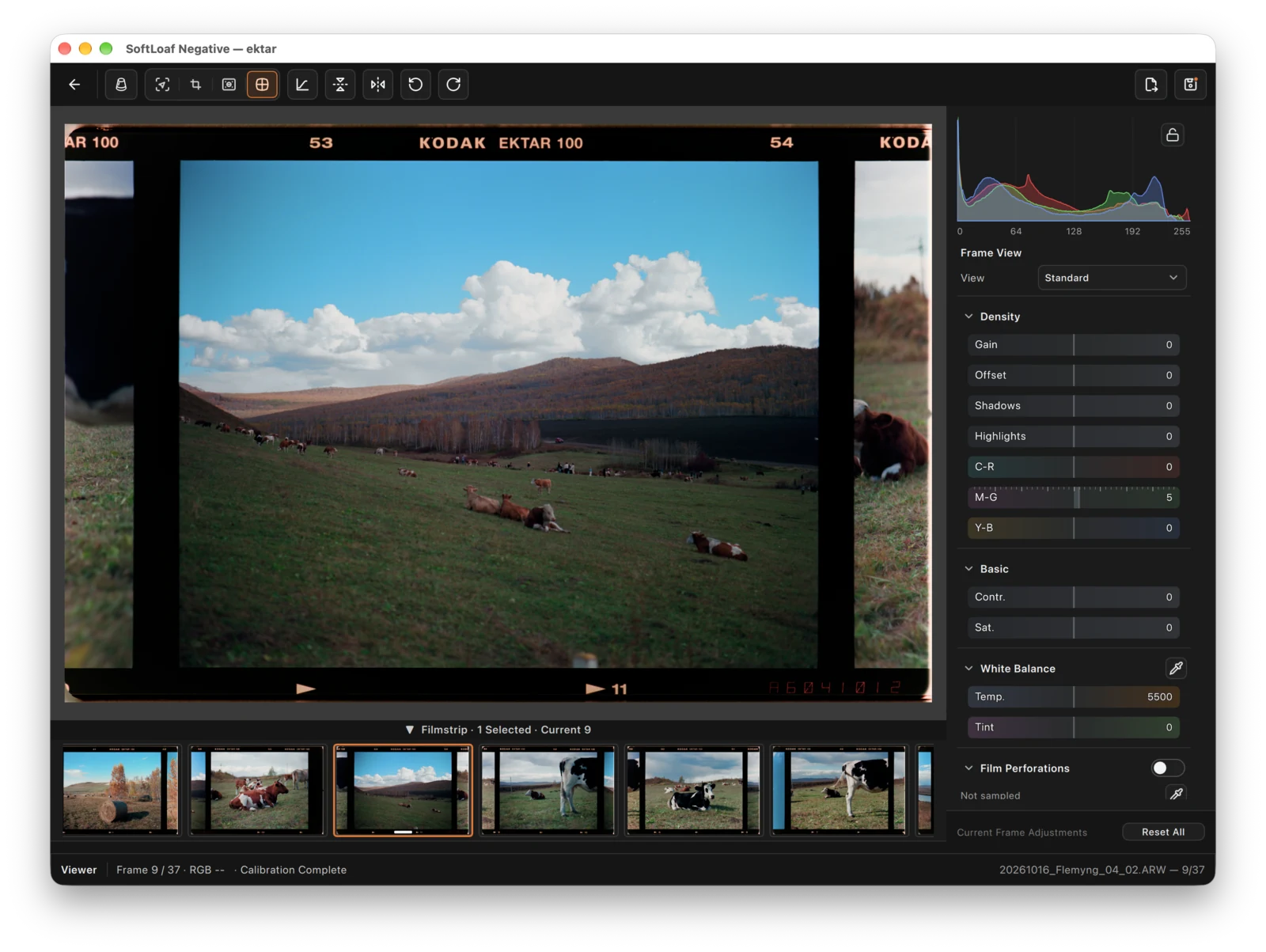Open the View dropdown showing Standard
Image resolution: width=1266 pixels, height=952 pixels.
tap(1112, 278)
